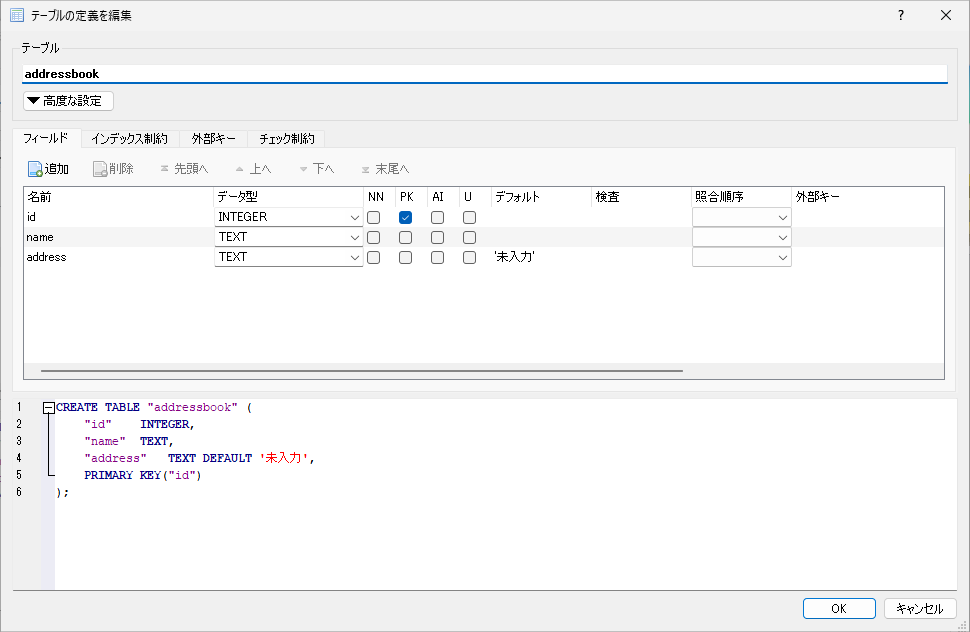Screen dimensions: 970x632
Task: Collapse the CREATE TABLE code fold marker
Action: pyautogui.click(x=48, y=408)
